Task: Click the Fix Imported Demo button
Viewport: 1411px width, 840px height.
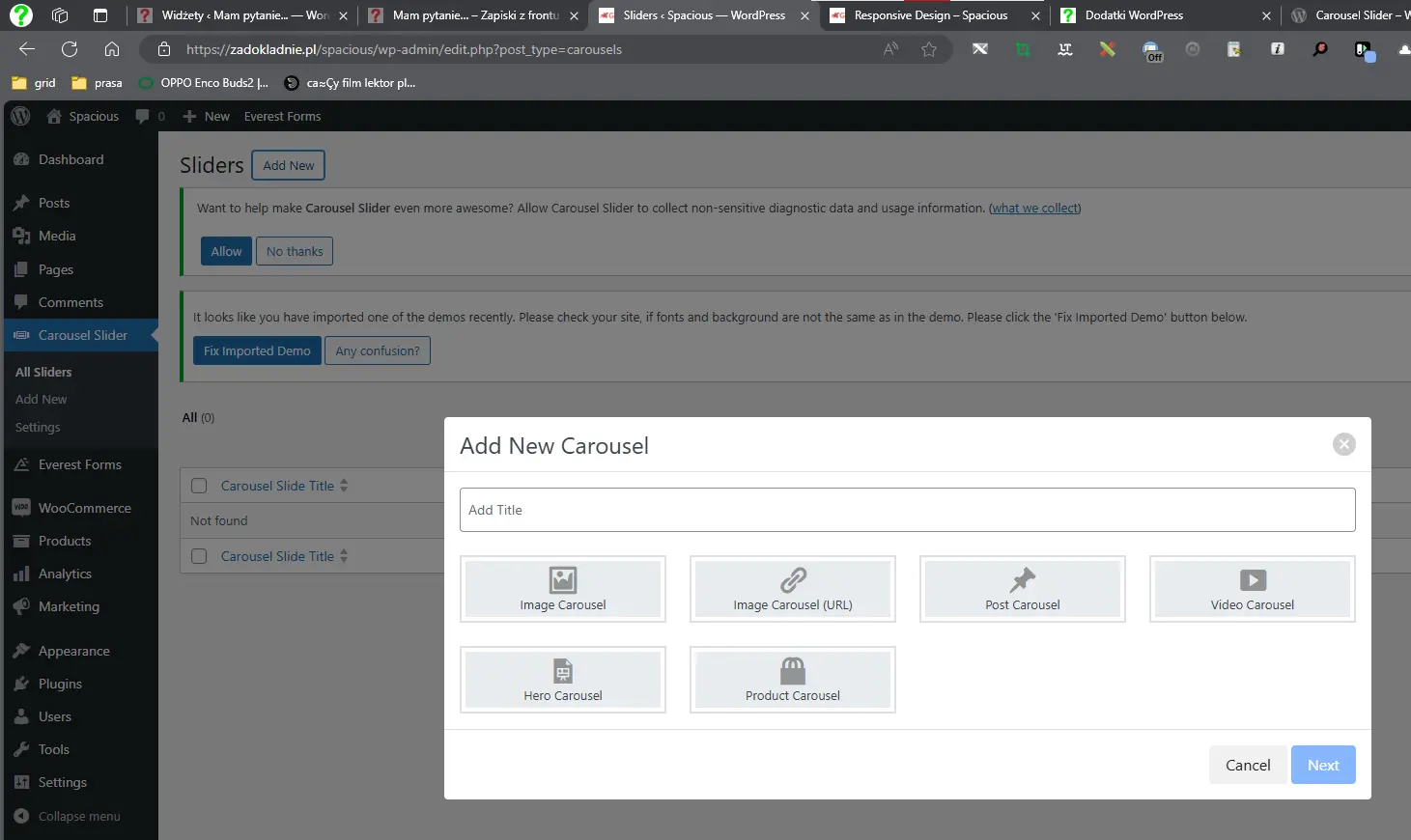Action: click(257, 350)
